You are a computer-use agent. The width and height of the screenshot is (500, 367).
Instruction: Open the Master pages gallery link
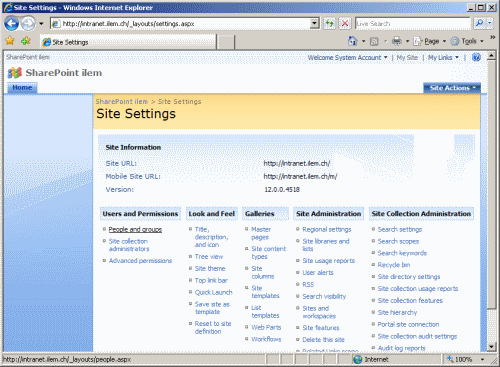261,233
